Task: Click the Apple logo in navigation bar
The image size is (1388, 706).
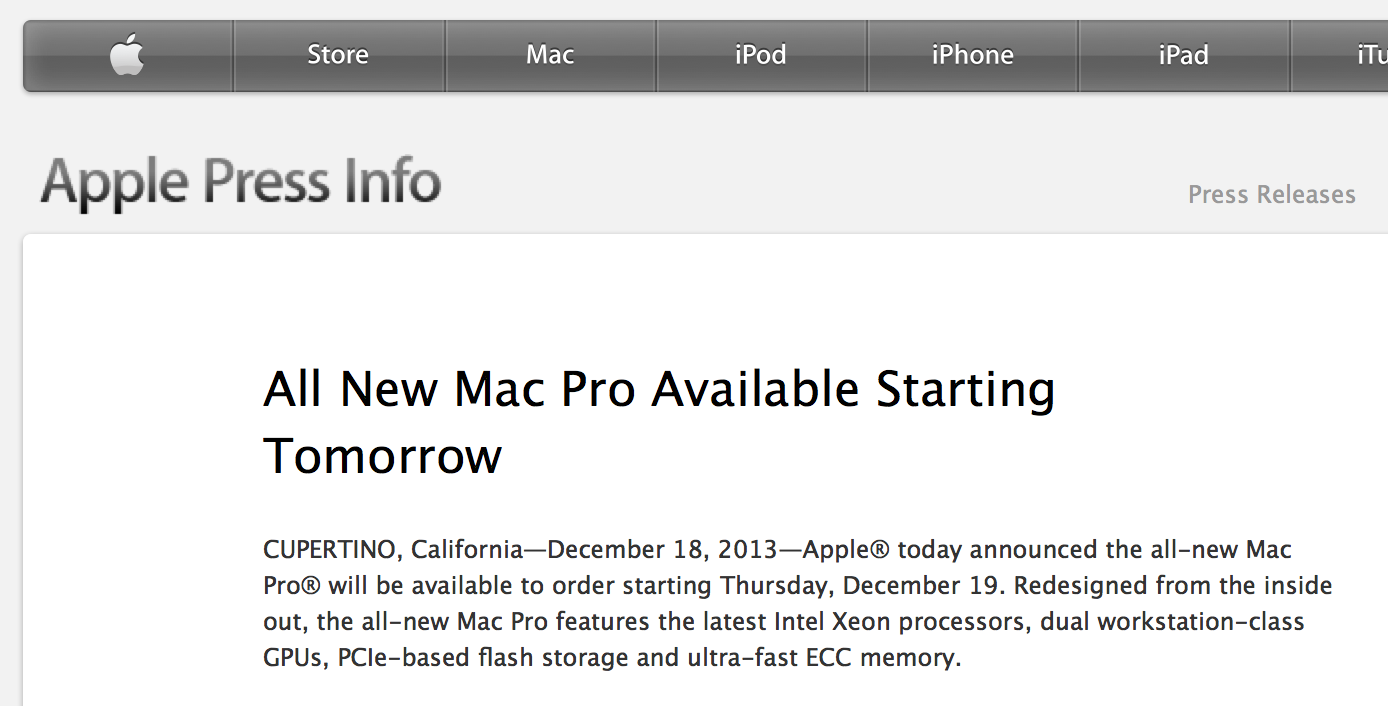Action: point(128,55)
